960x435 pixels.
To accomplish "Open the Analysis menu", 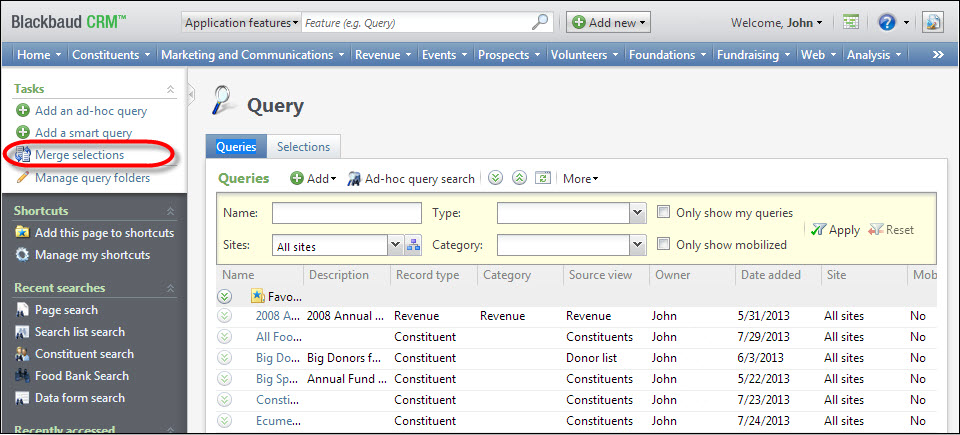I will point(874,55).
